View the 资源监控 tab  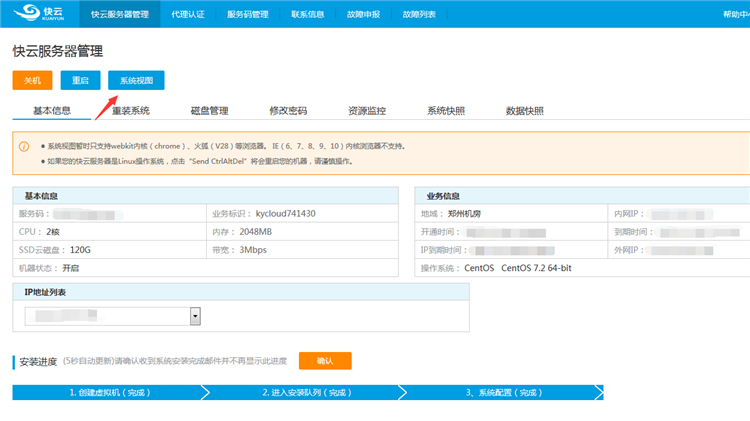pyautogui.click(x=367, y=111)
